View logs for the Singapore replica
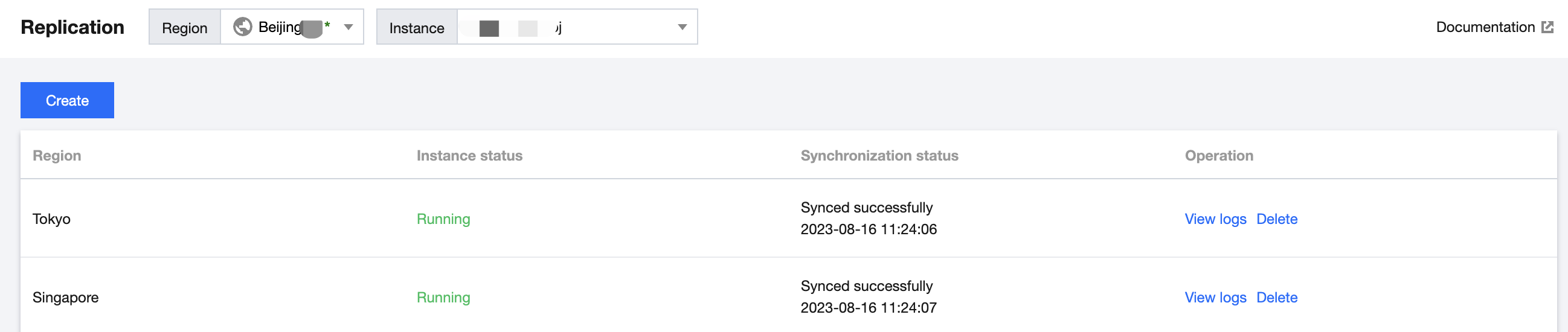The width and height of the screenshot is (1568, 332). 1215,298
